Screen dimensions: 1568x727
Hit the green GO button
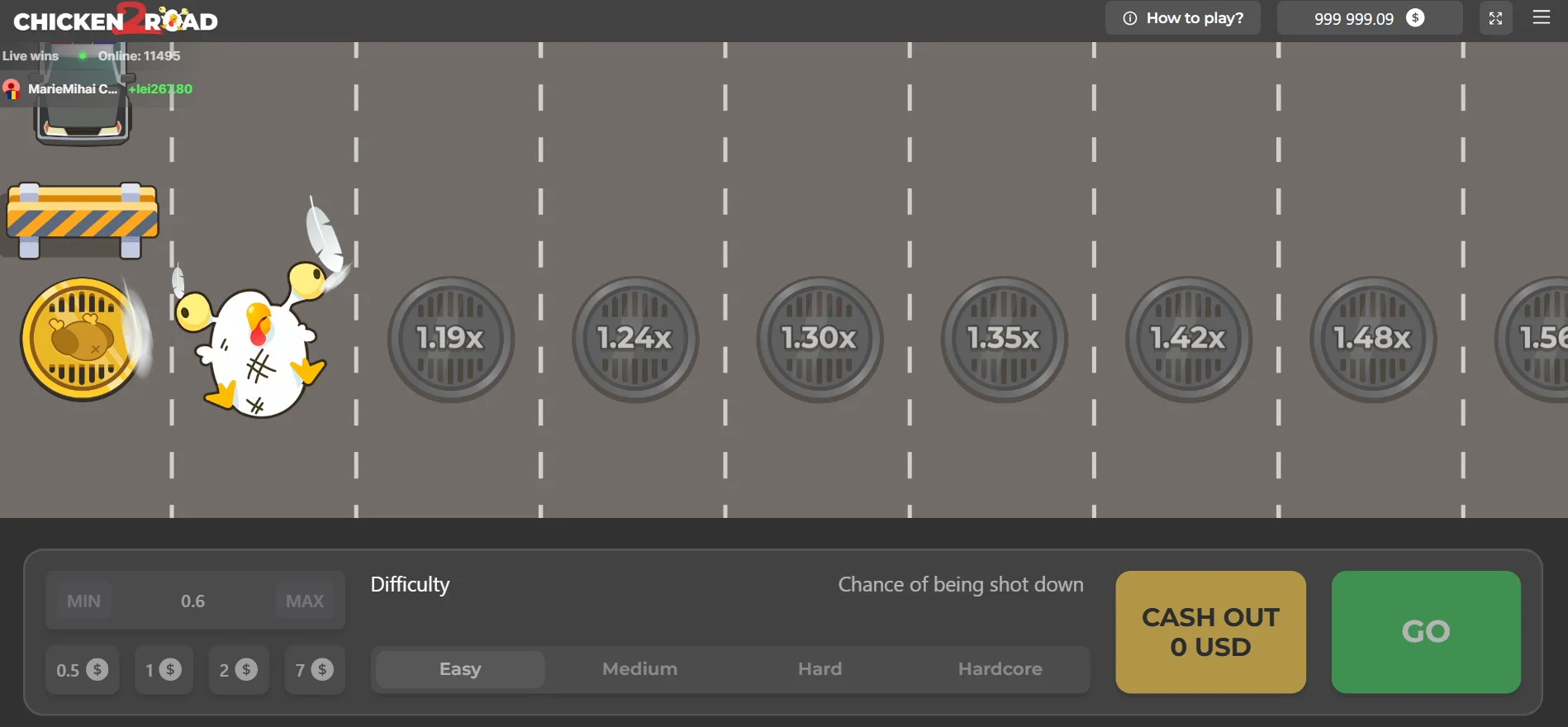point(1426,632)
